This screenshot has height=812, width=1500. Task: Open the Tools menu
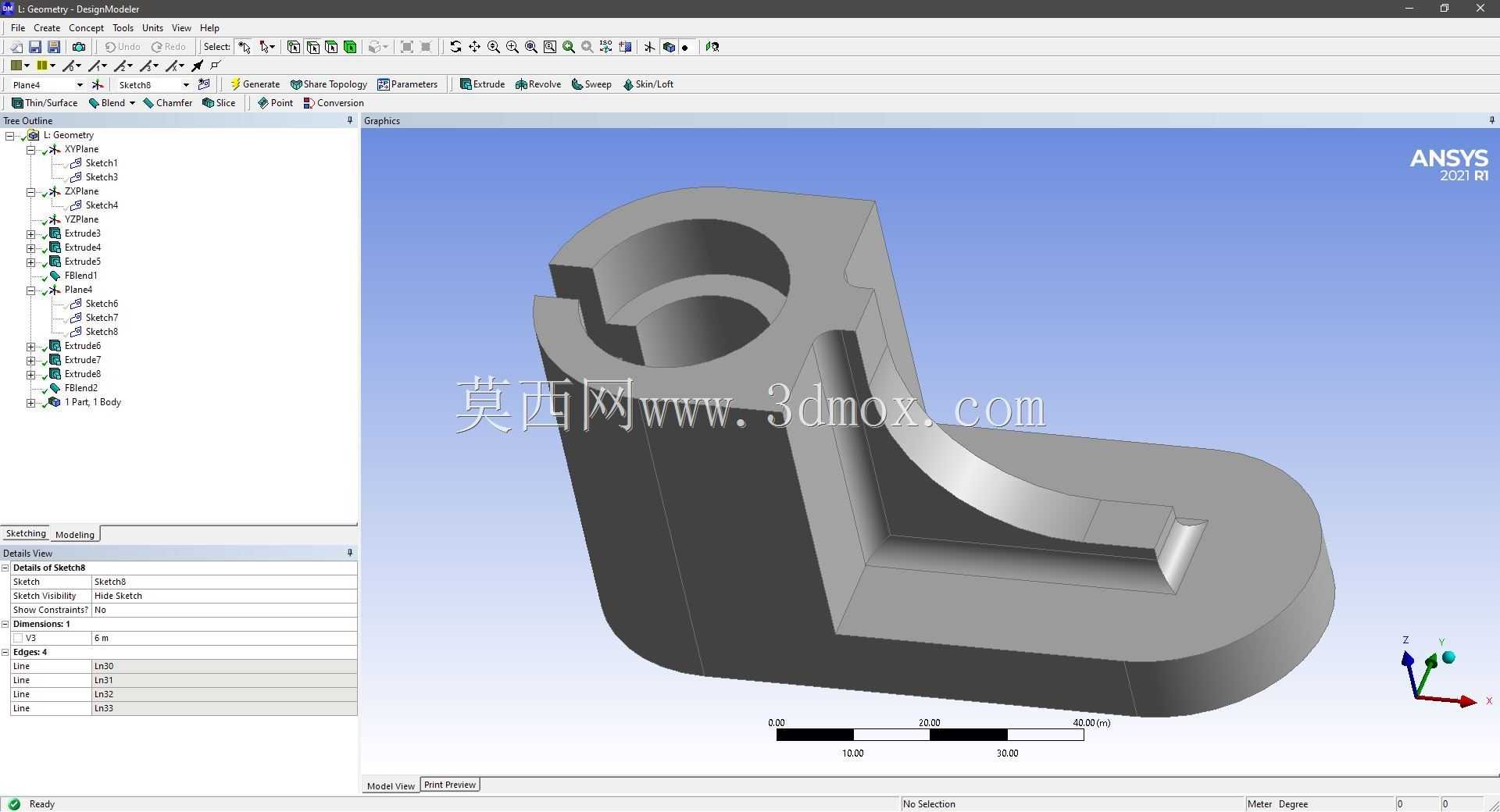click(123, 27)
